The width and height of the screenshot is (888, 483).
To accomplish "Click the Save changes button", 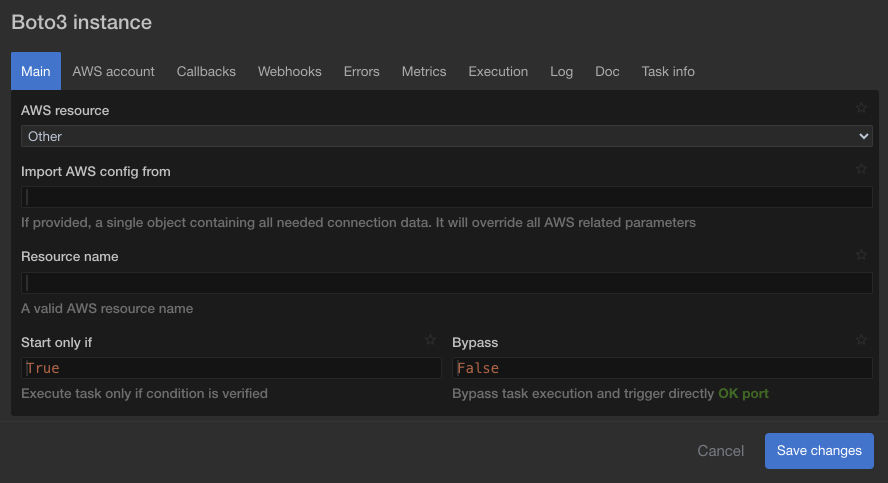I will [x=819, y=451].
